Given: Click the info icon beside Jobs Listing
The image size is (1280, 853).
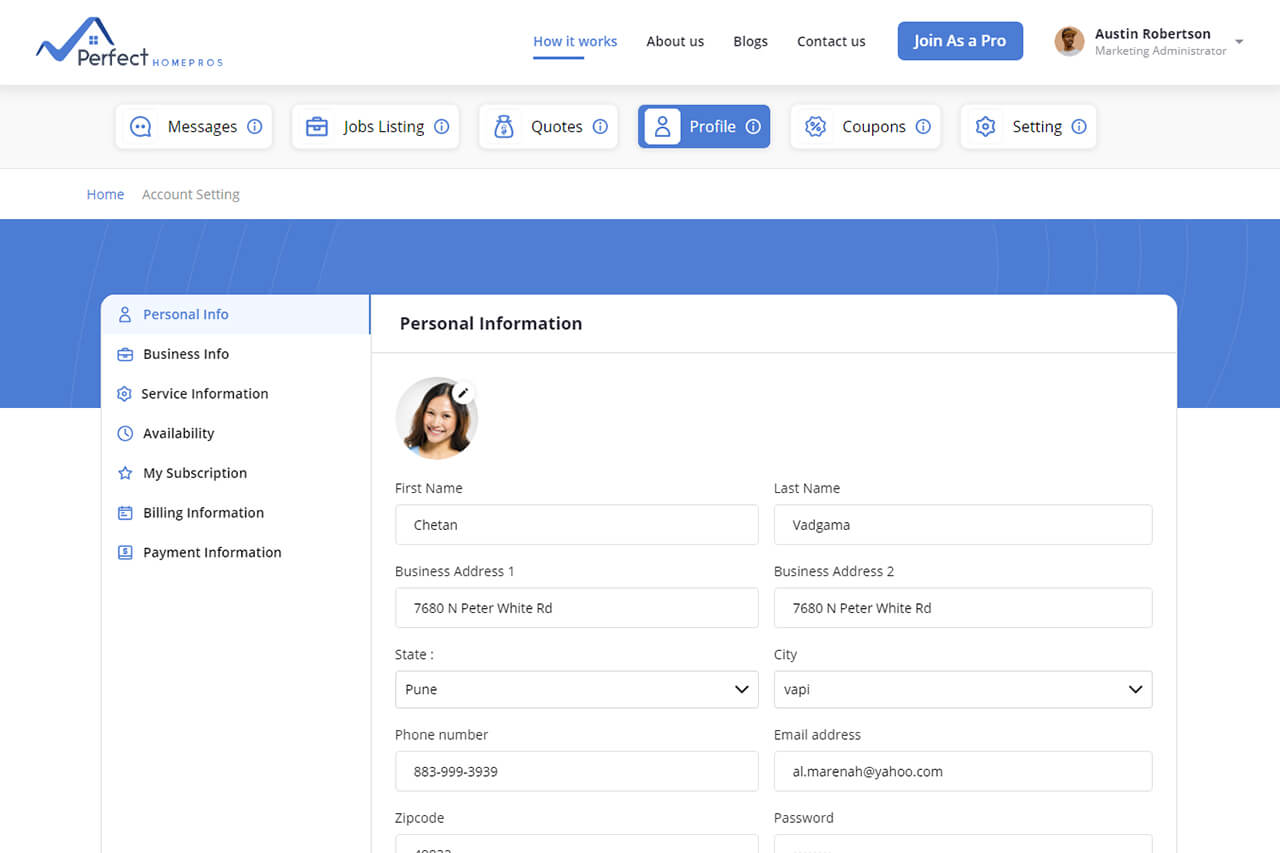Looking at the screenshot, I should [x=441, y=127].
